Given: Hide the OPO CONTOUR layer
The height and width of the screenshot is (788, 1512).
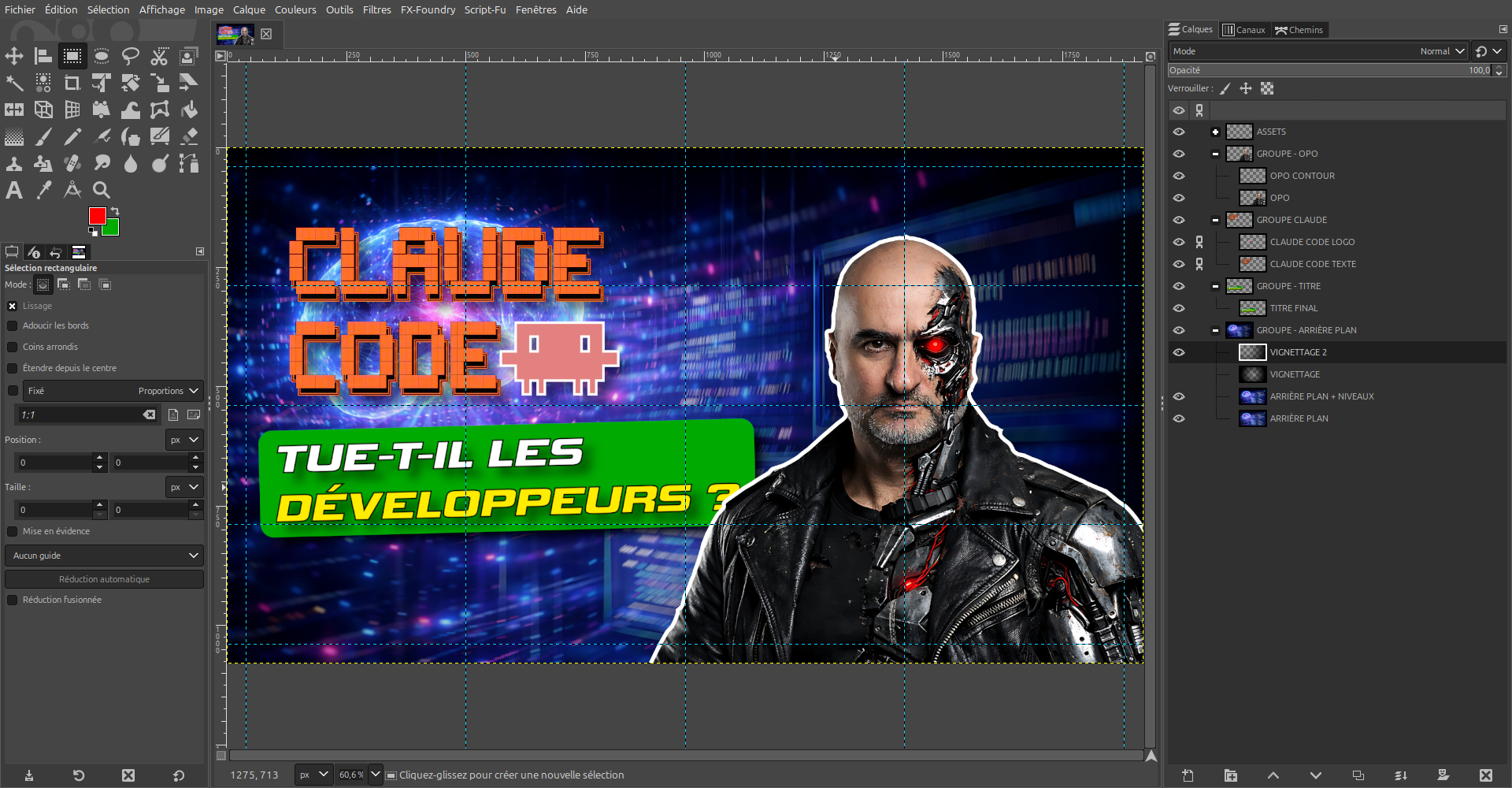Looking at the screenshot, I should coord(1179,176).
